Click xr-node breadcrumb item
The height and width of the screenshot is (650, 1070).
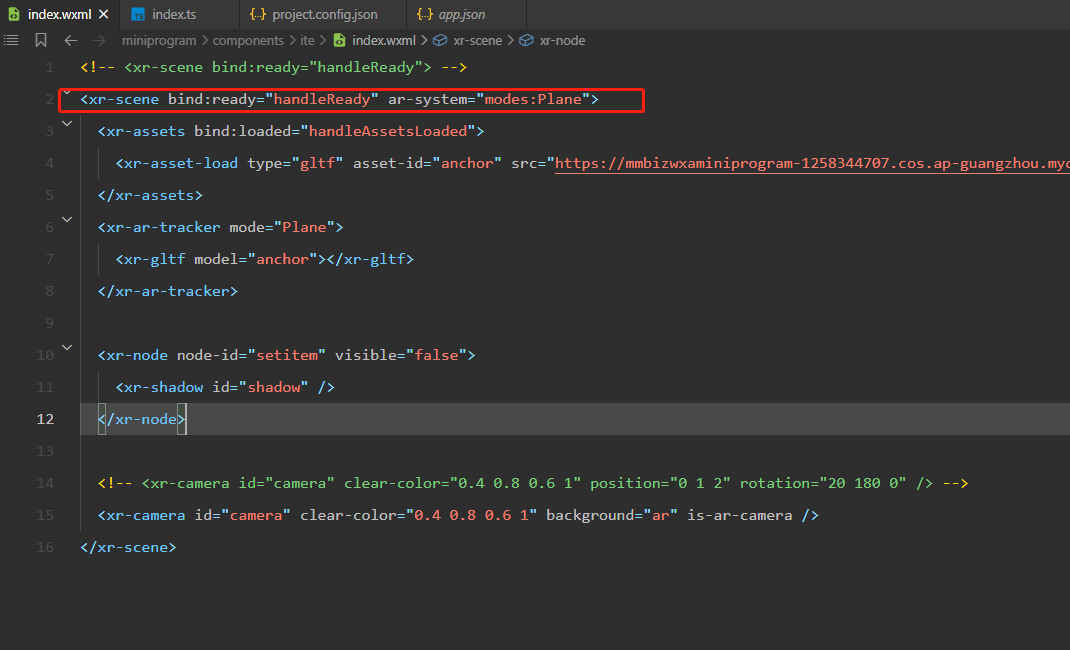(x=562, y=40)
